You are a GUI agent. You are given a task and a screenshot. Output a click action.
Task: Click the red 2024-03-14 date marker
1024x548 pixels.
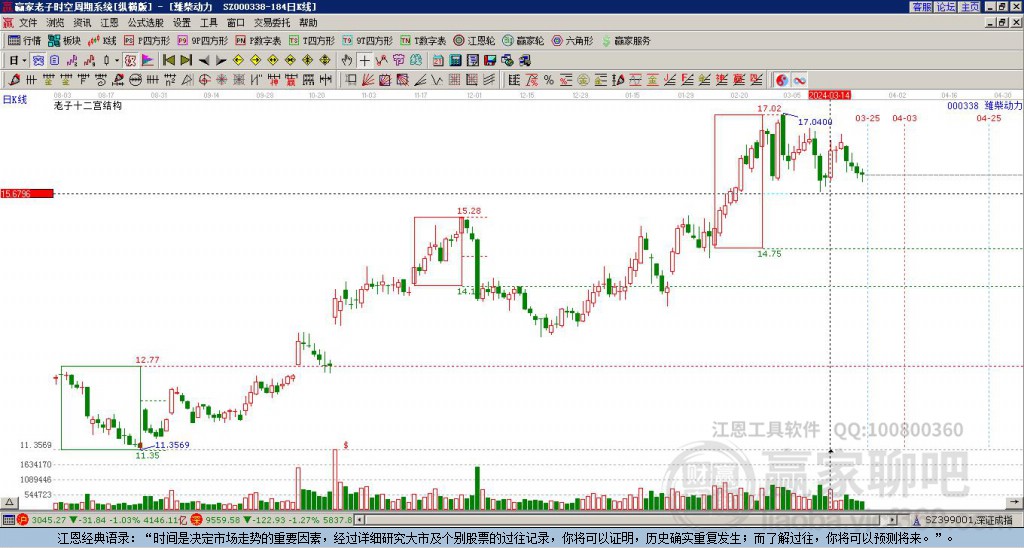pyautogui.click(x=829, y=95)
